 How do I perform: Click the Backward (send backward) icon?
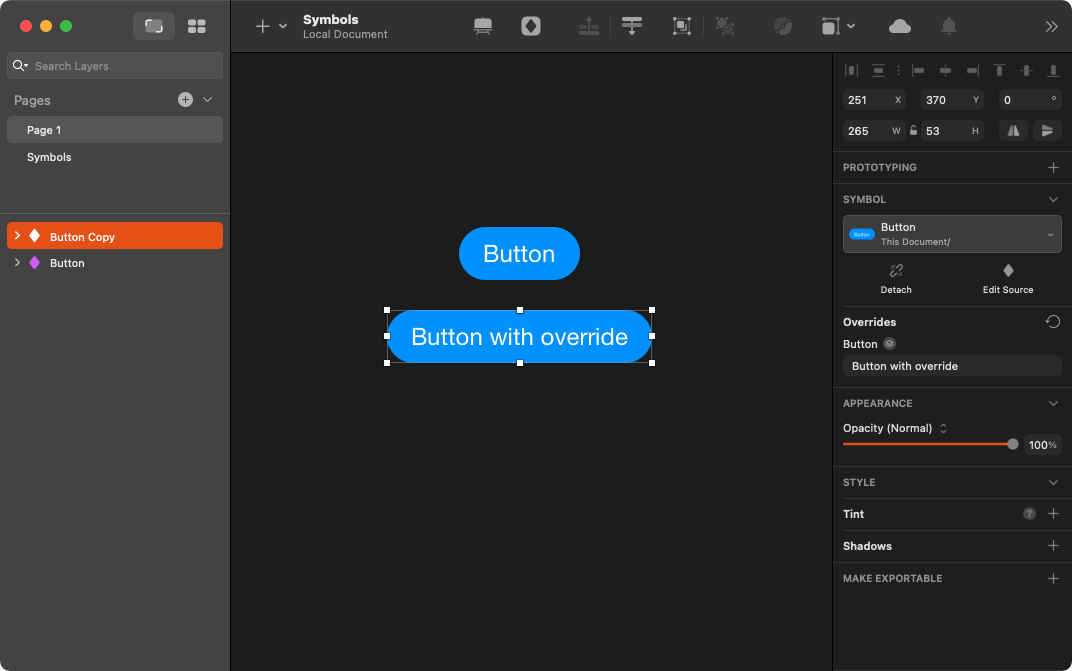[632, 26]
